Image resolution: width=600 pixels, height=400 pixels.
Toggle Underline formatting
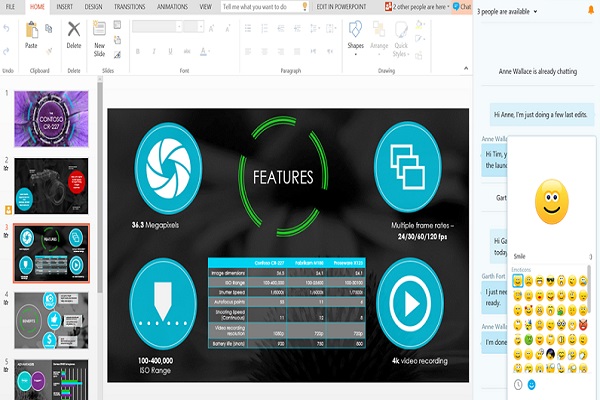coord(170,51)
